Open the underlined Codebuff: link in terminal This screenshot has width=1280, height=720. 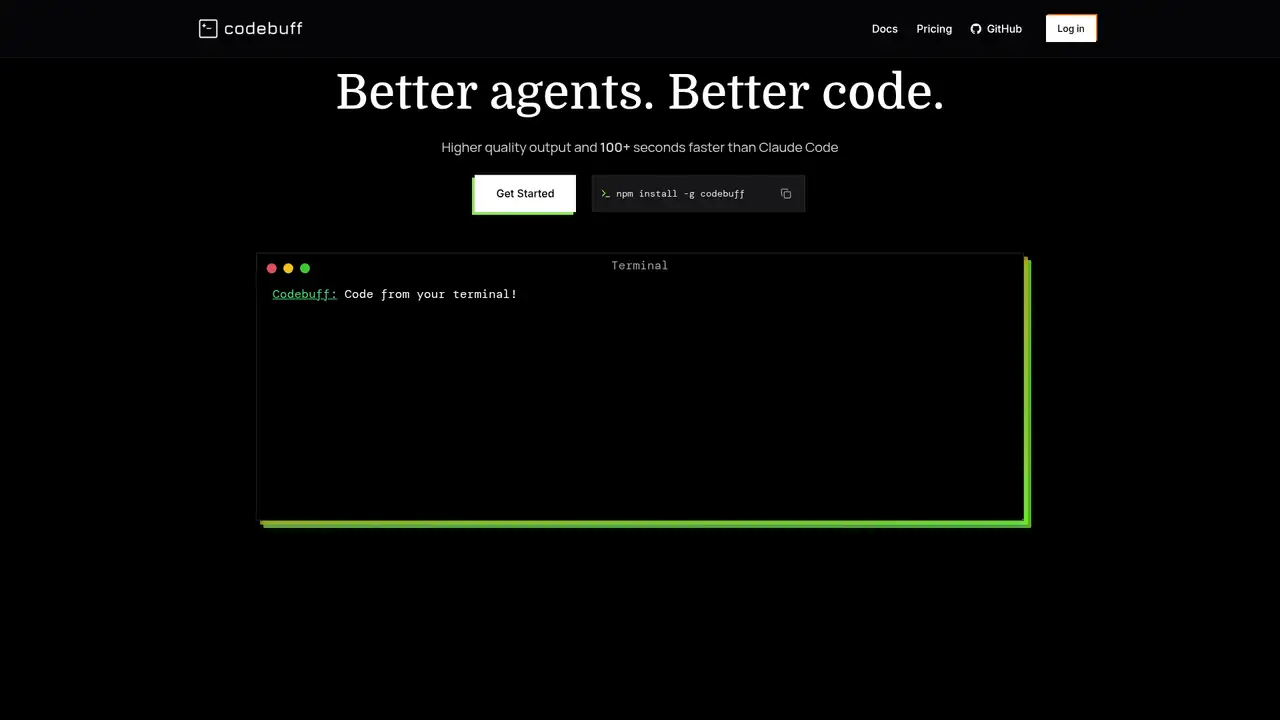click(305, 294)
